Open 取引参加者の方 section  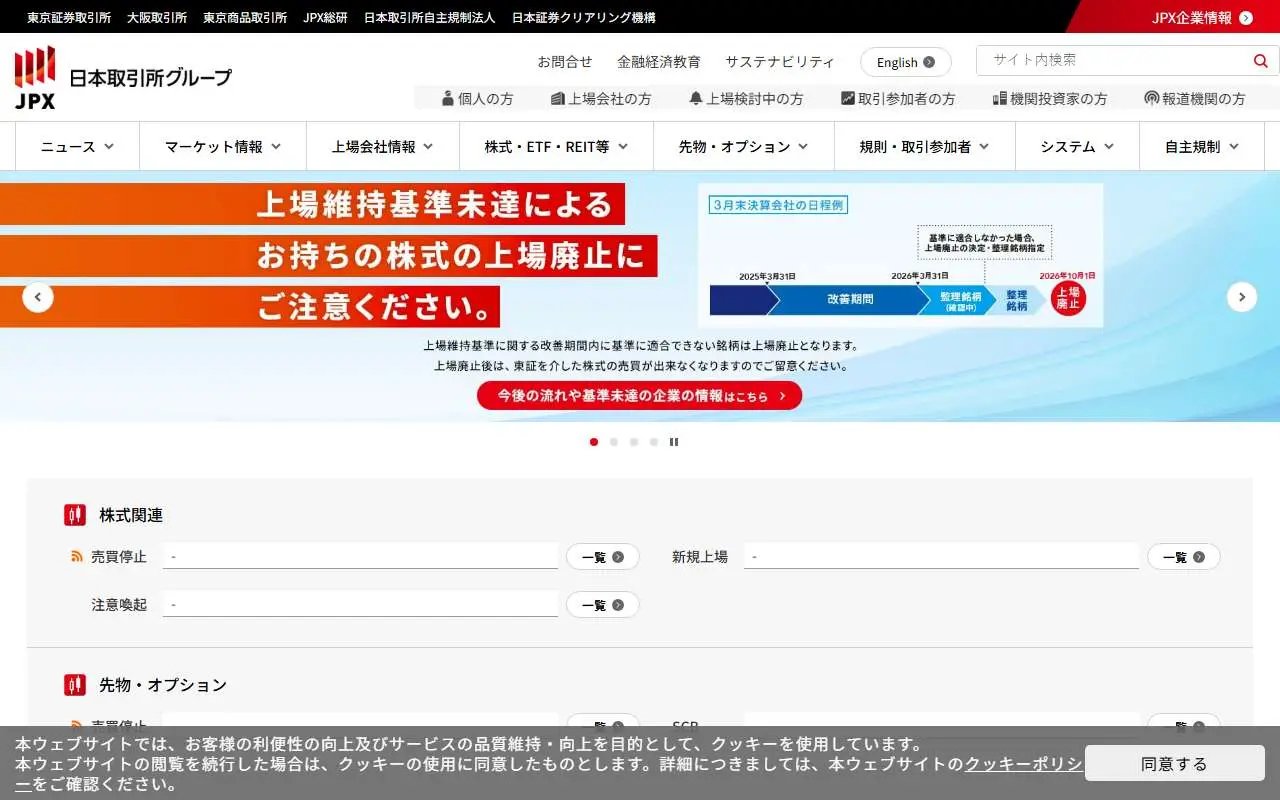pyautogui.click(x=898, y=98)
